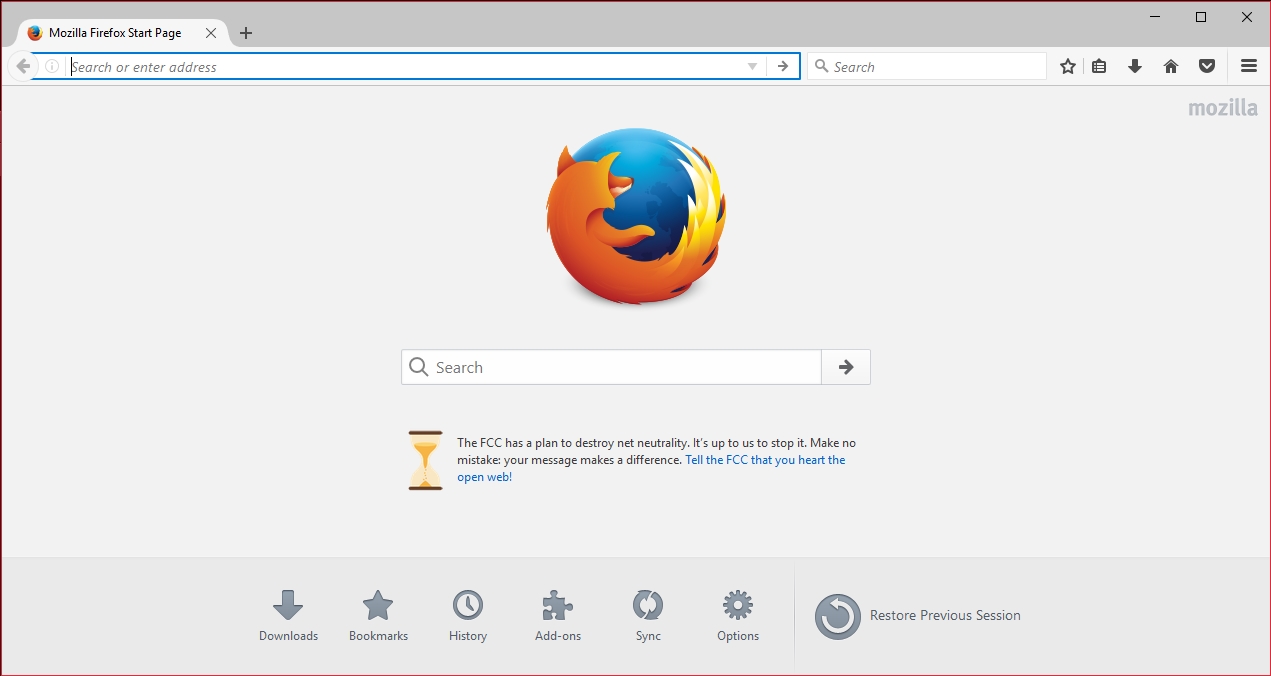Open Downloads on the start page
Image resolution: width=1271 pixels, height=676 pixels.
coord(288,615)
